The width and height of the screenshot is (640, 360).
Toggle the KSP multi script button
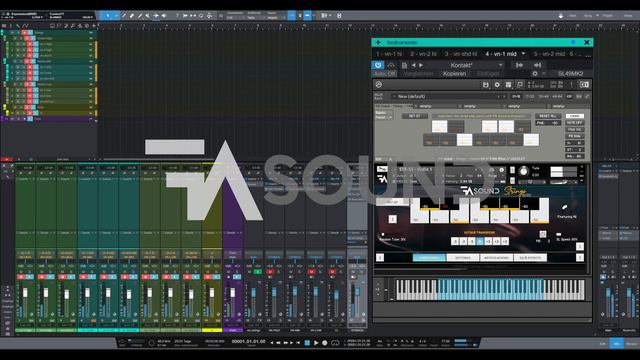tap(569, 97)
